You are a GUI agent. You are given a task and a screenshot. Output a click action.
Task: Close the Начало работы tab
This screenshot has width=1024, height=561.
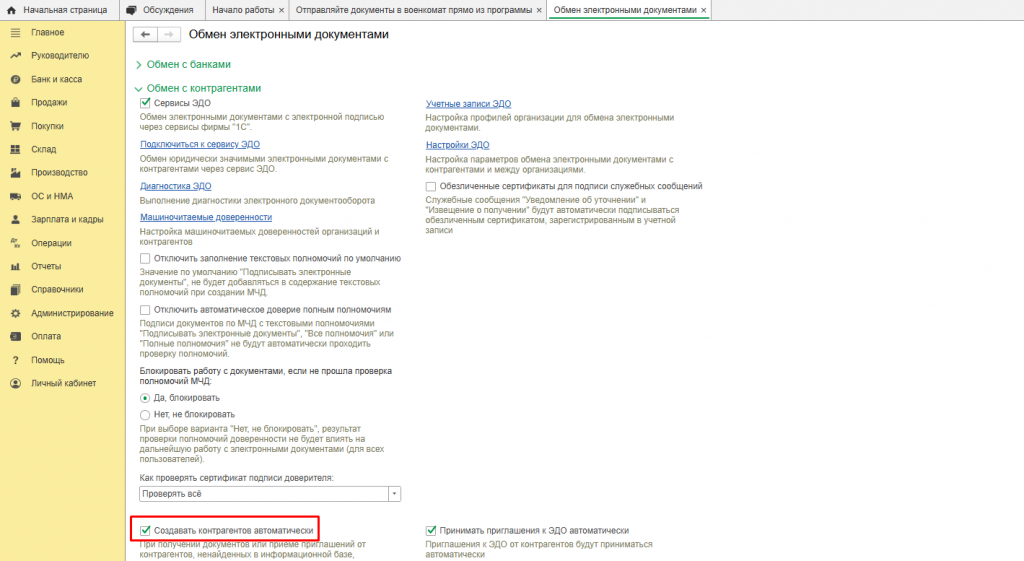(281, 10)
